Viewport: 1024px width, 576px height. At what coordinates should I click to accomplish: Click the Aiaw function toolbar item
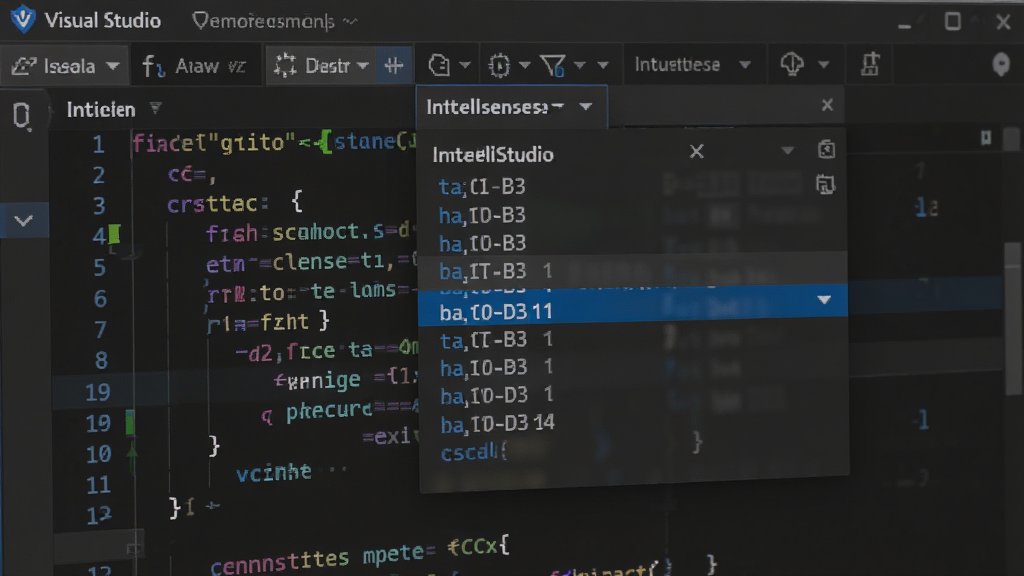click(x=194, y=66)
